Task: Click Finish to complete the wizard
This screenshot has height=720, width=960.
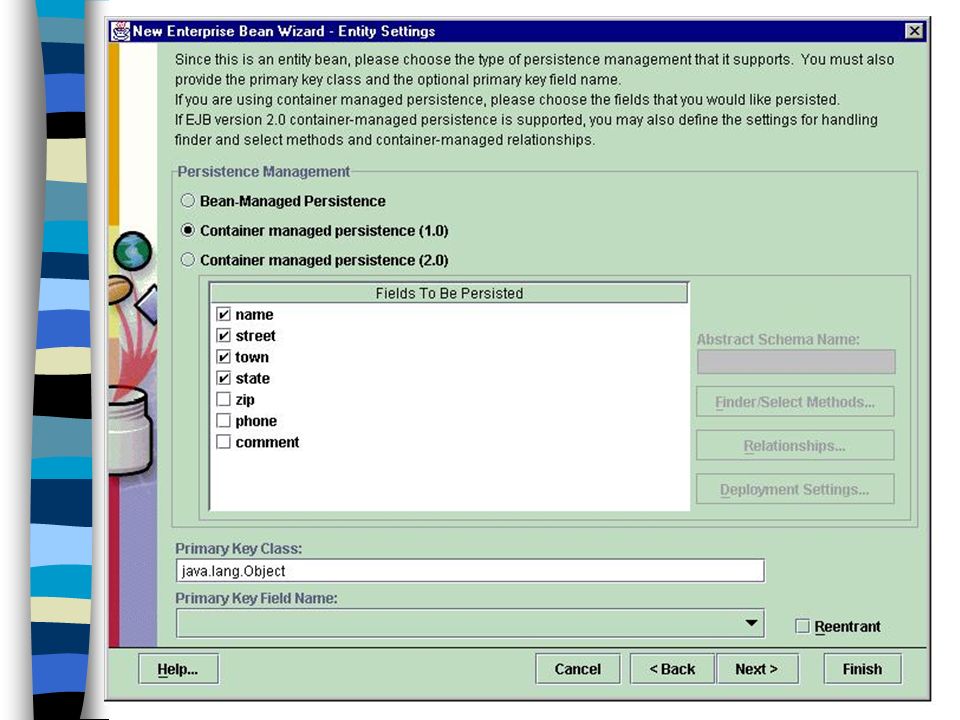Action: 862,669
